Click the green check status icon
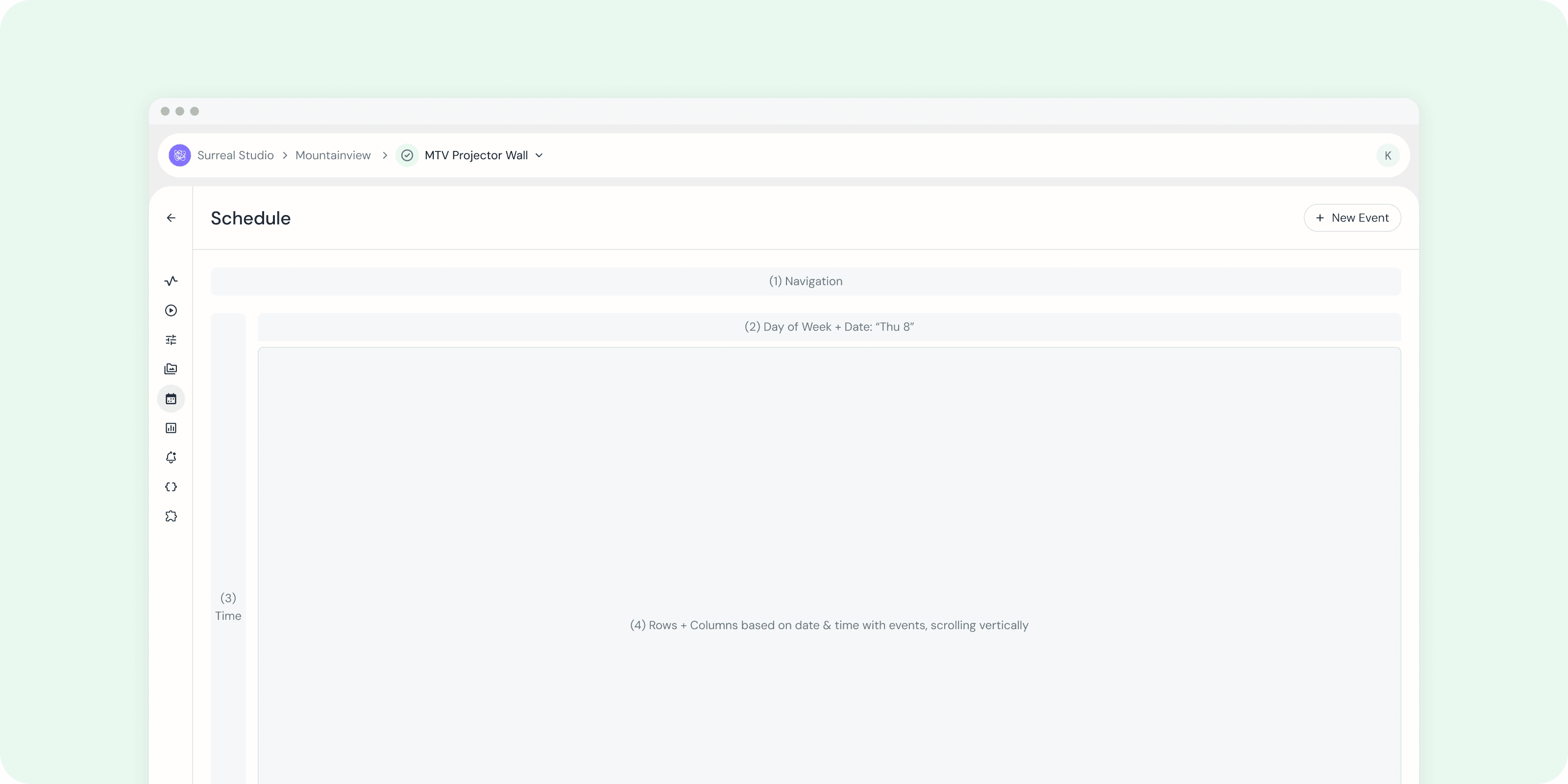The width and height of the screenshot is (1568, 784). pyautogui.click(x=407, y=155)
